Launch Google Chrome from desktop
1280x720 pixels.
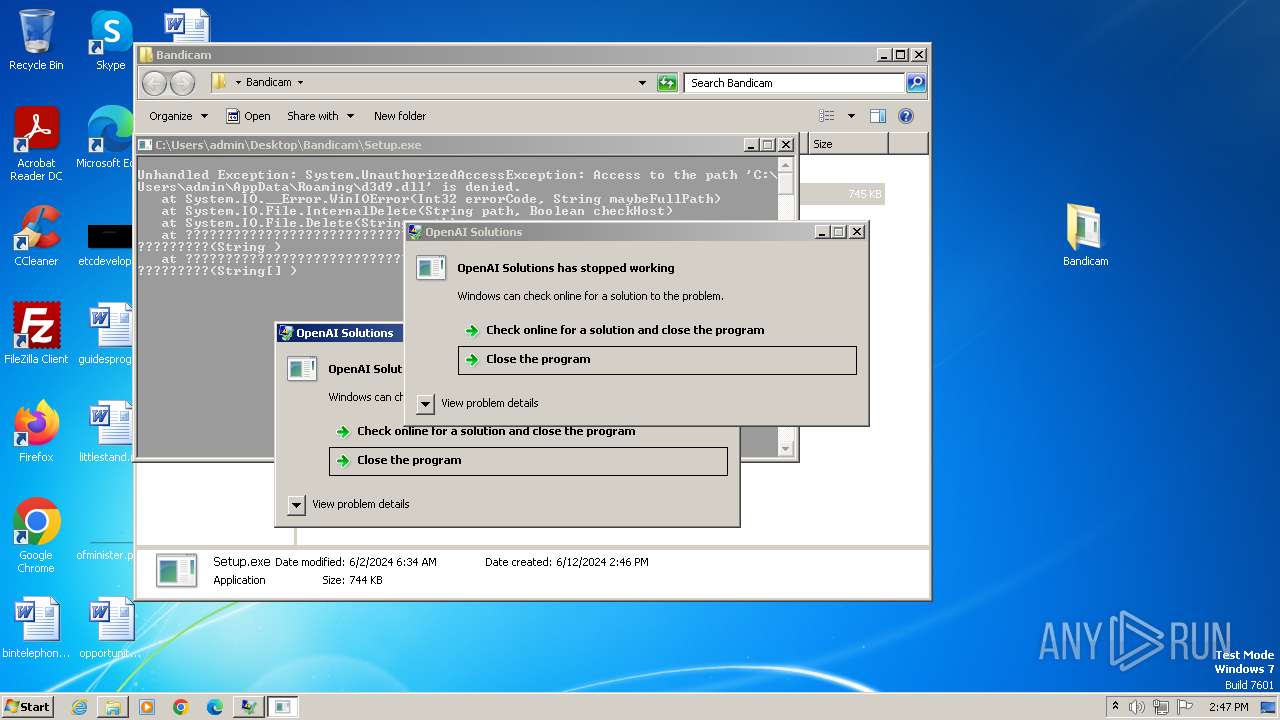click(36, 535)
